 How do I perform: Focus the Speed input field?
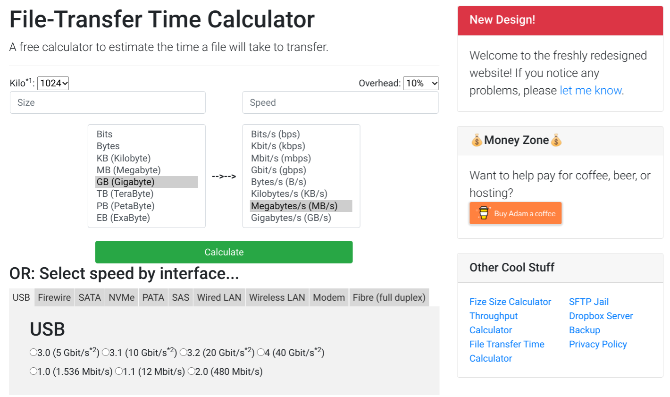(x=340, y=103)
